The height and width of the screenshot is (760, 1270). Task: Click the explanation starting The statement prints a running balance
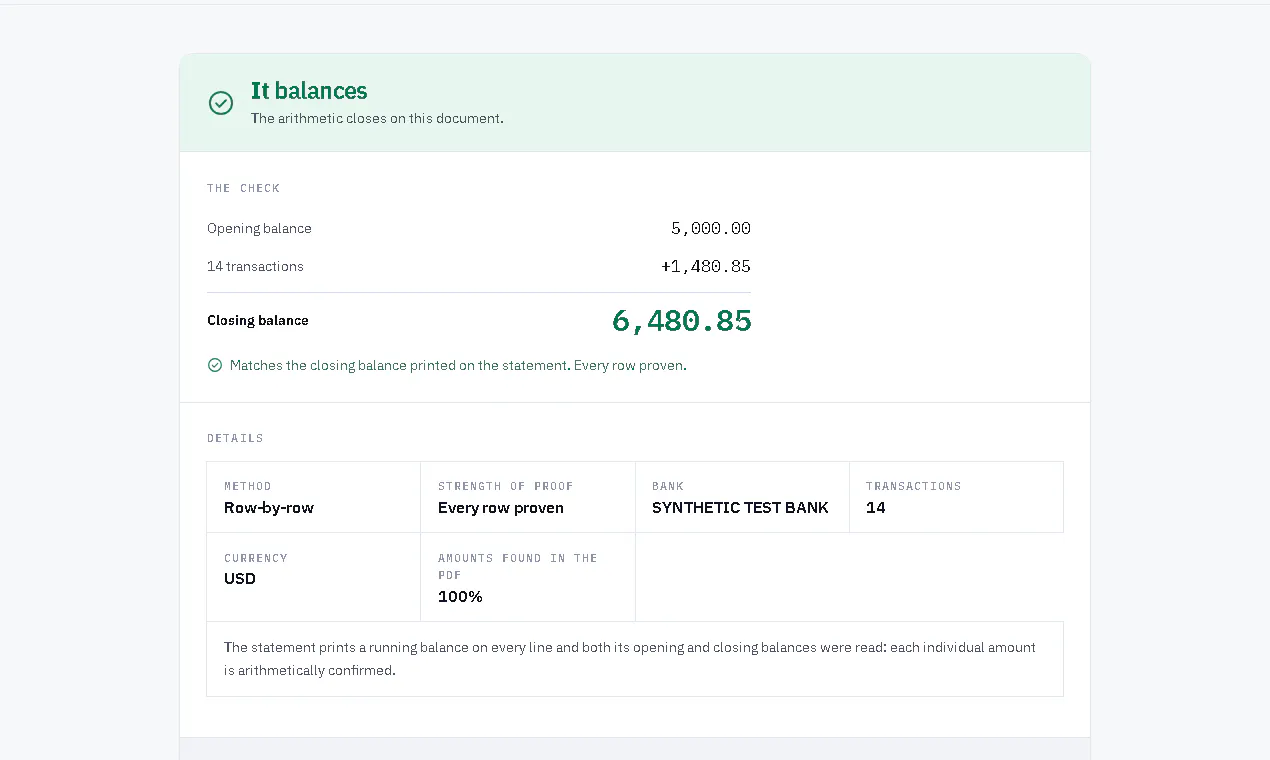(x=630, y=659)
